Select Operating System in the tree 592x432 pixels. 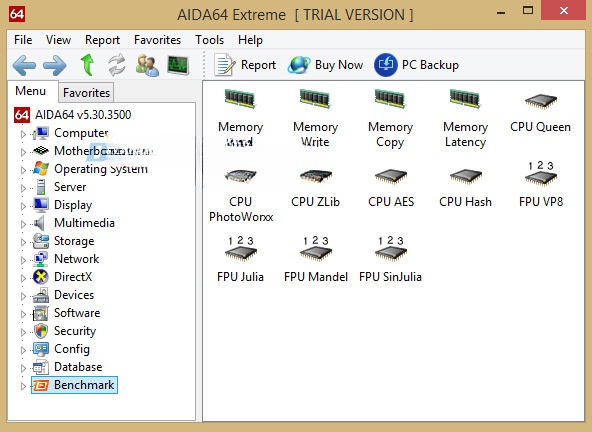[101, 169]
